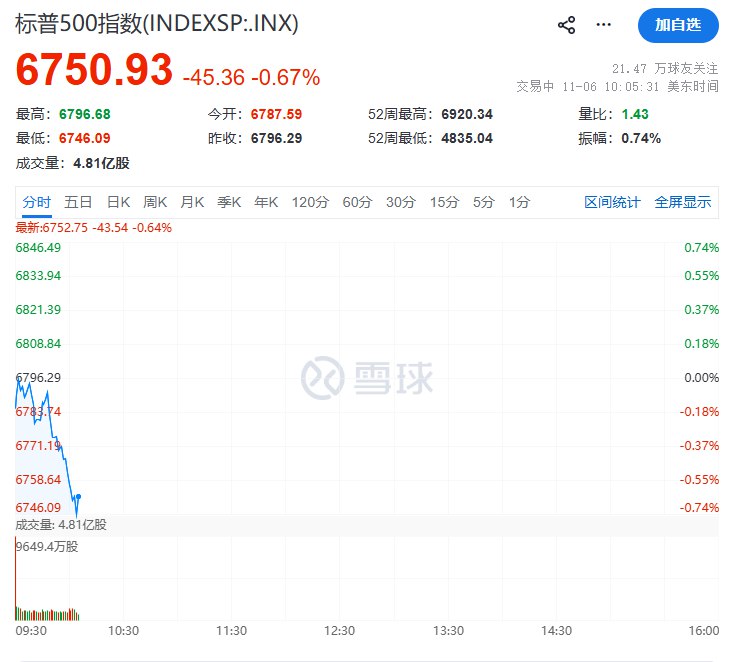
Task: Switch to the 日K chart tab
Action: pyautogui.click(x=118, y=202)
